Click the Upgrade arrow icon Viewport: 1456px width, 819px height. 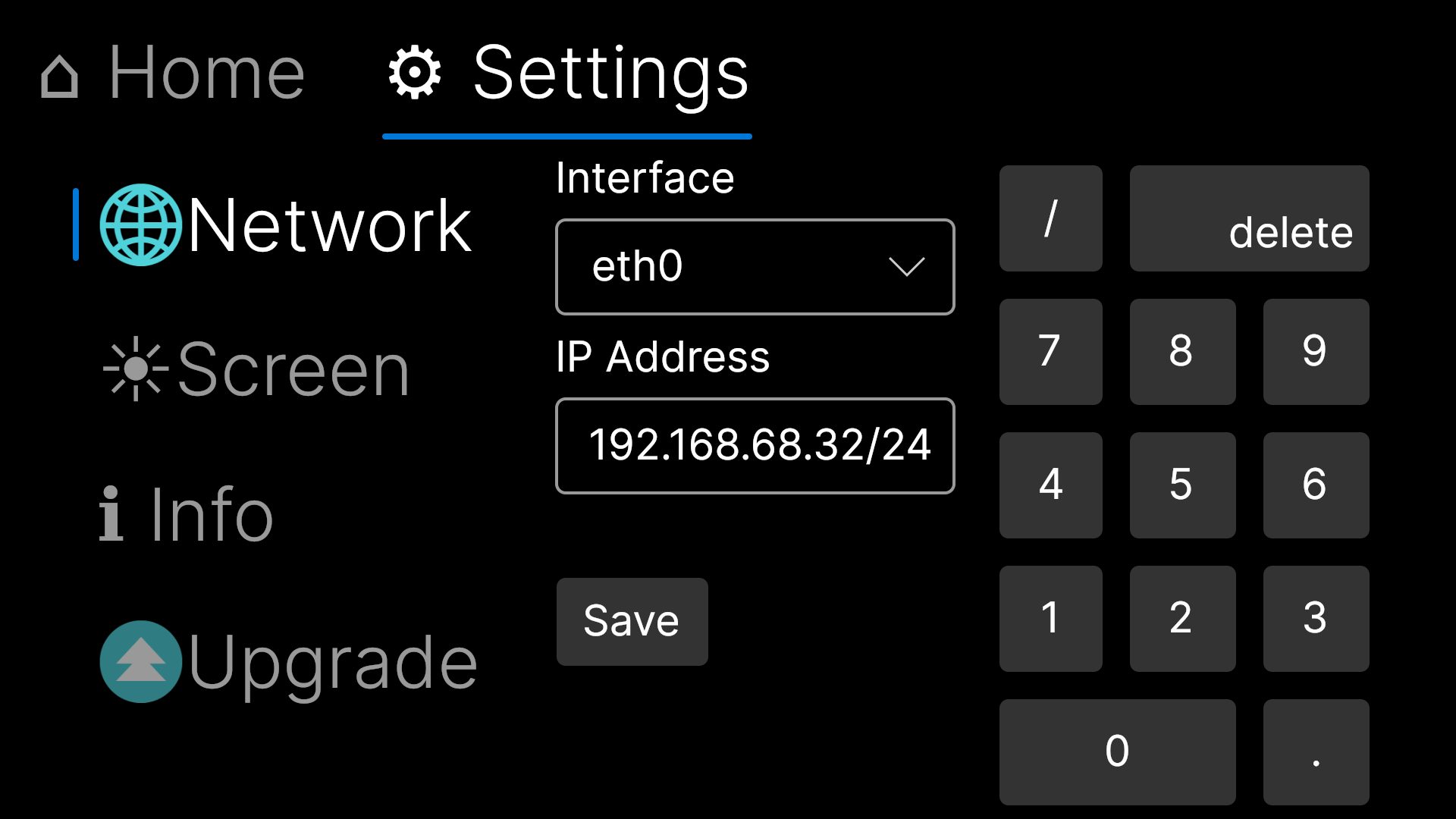coord(141,661)
